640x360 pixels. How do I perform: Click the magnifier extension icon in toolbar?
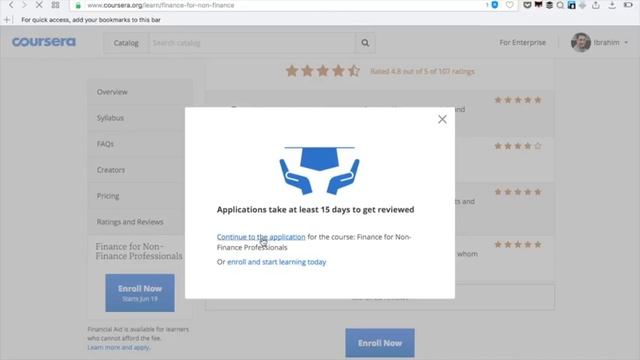click(560, 5)
